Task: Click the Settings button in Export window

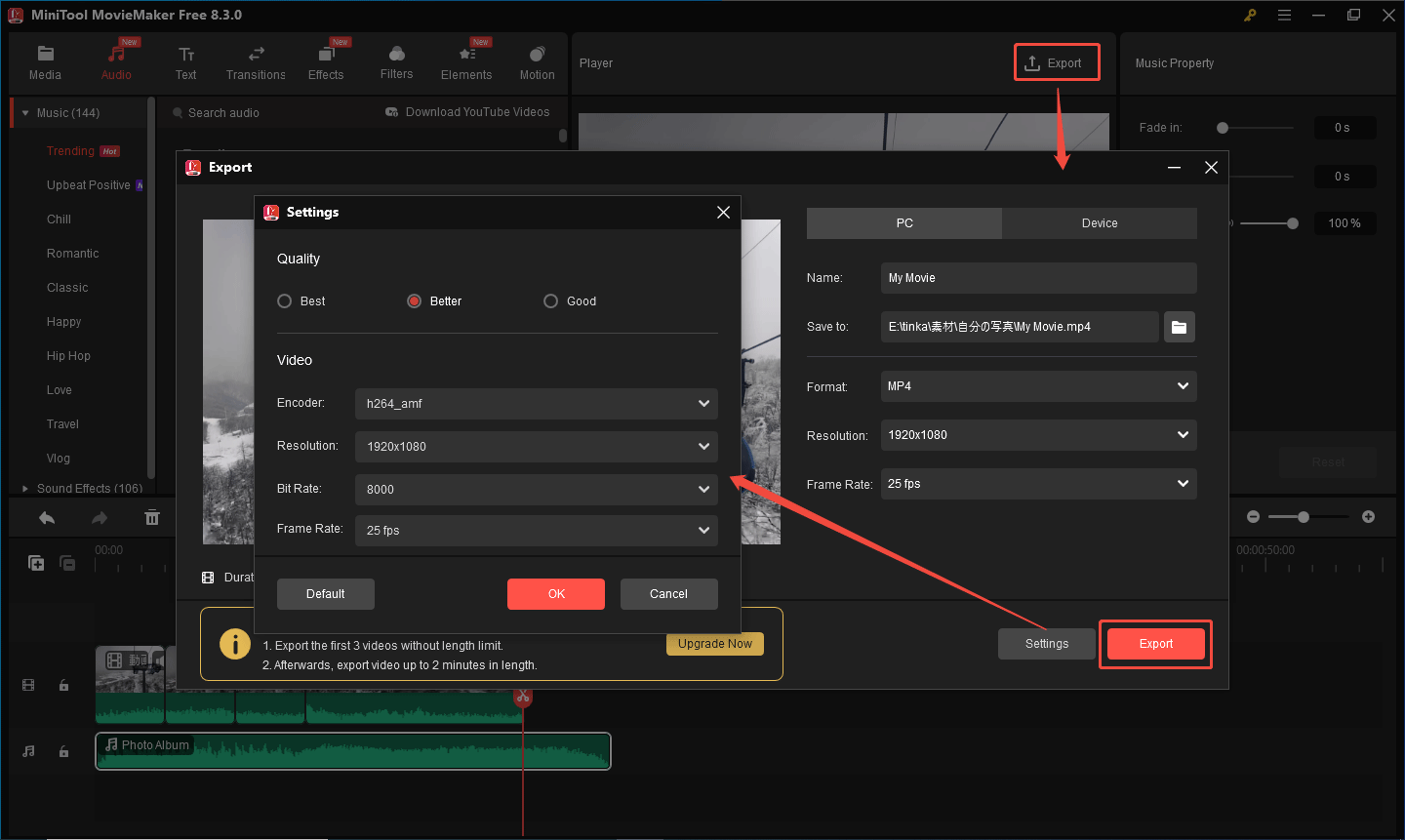Action: click(1047, 644)
